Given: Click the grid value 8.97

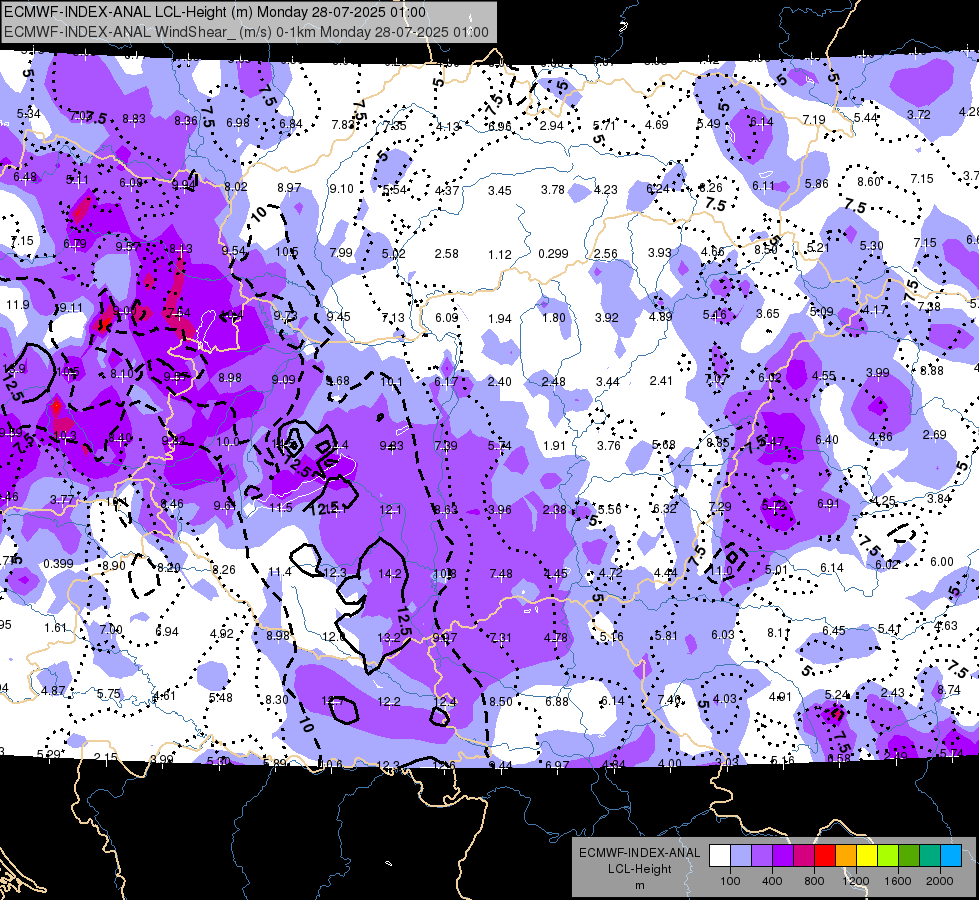Looking at the screenshot, I should pyautogui.click(x=289, y=187).
